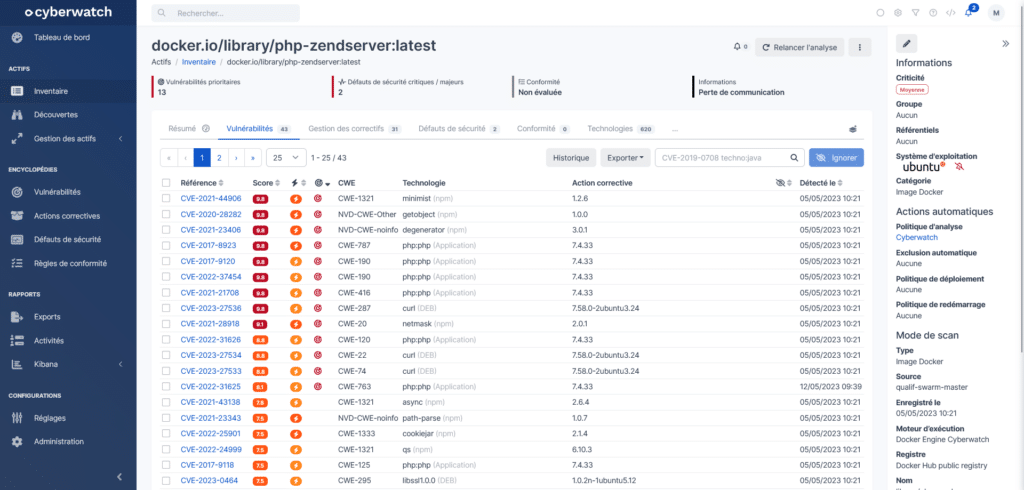Click the Rechercher search field
Screen dimensions: 1024x490
[x=225, y=13]
